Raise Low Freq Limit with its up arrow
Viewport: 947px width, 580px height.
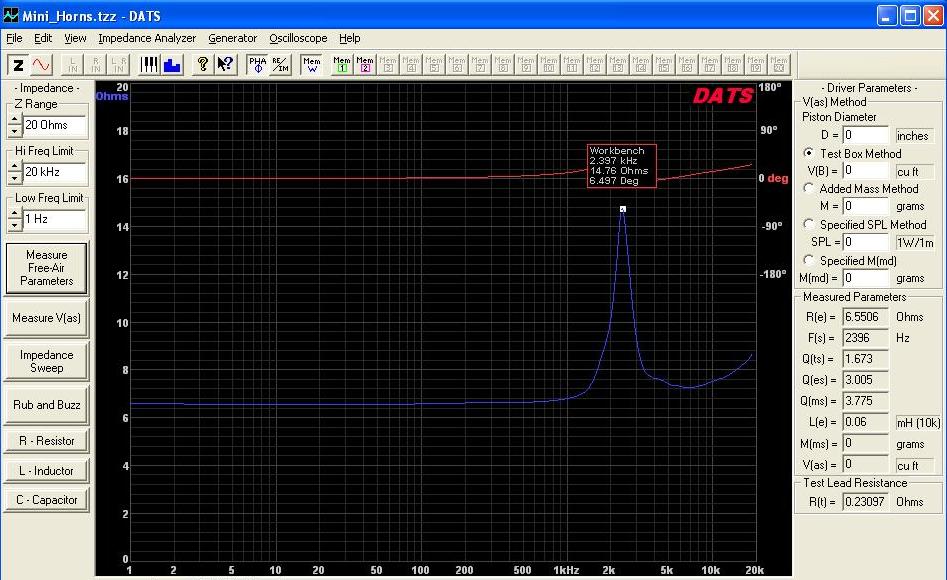point(14,213)
